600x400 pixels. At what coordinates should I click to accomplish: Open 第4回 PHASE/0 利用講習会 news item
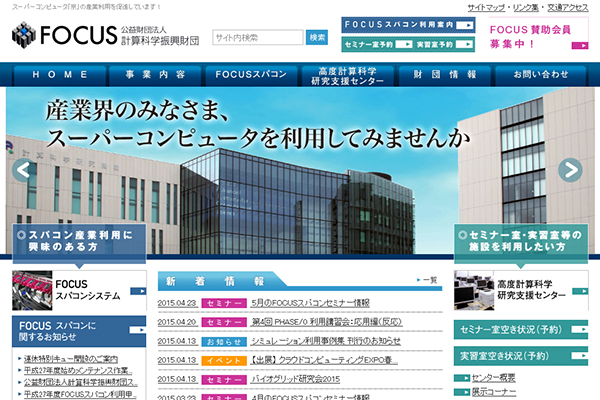click(326, 322)
